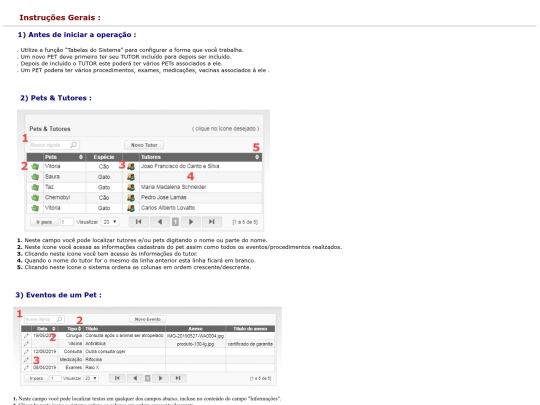Click the Novo Evento button
540x405 pixels.
click(x=148, y=319)
